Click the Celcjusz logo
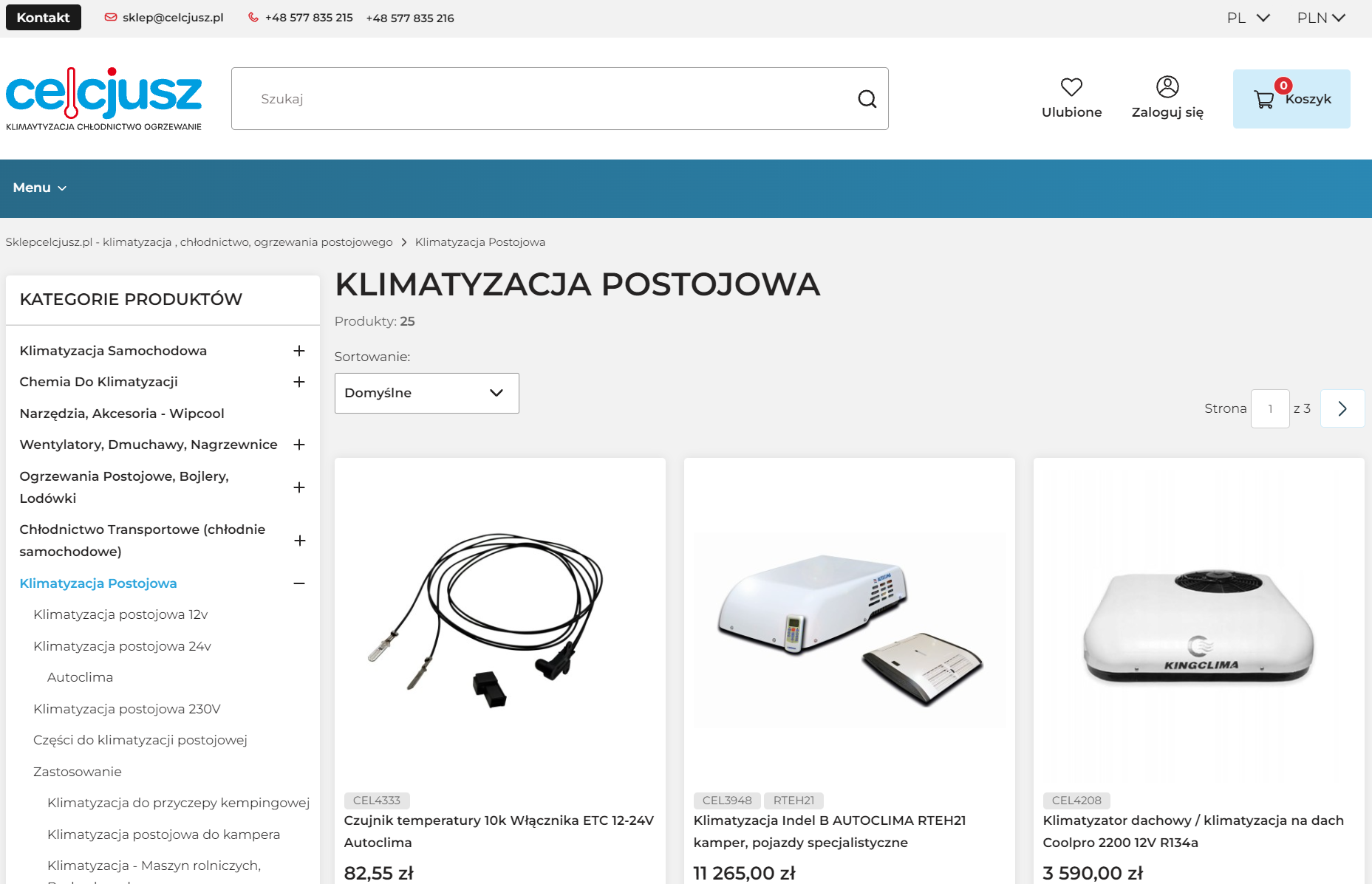Viewport: 1372px width, 884px height. click(x=103, y=97)
